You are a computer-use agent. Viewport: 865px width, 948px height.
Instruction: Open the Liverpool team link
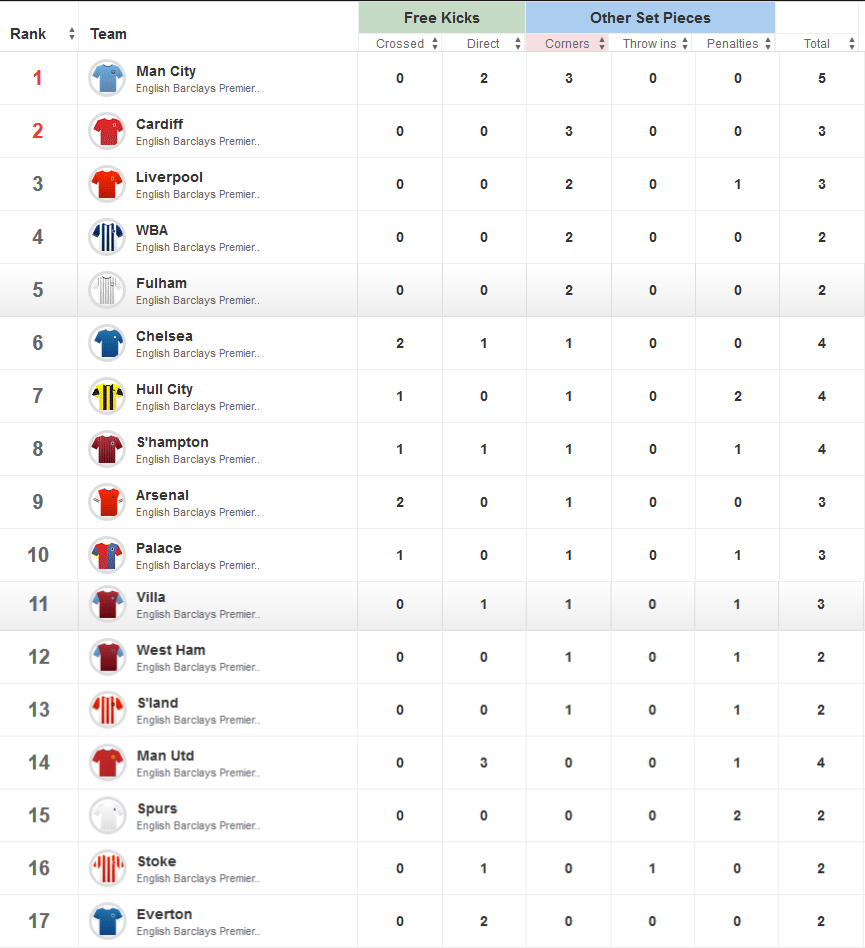(169, 177)
